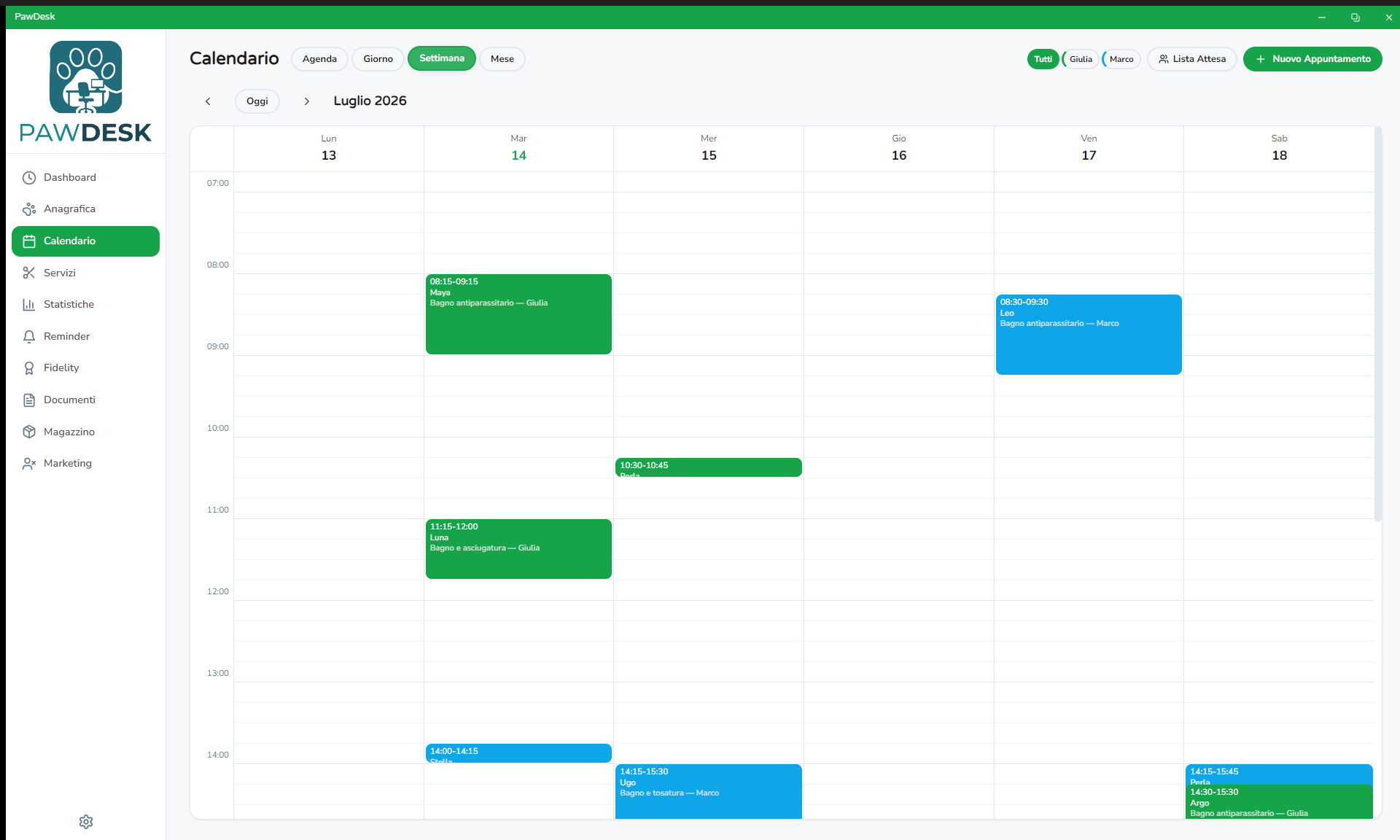Select the Settimana view tab
Image resolution: width=1400 pixels, height=840 pixels.
(x=442, y=58)
